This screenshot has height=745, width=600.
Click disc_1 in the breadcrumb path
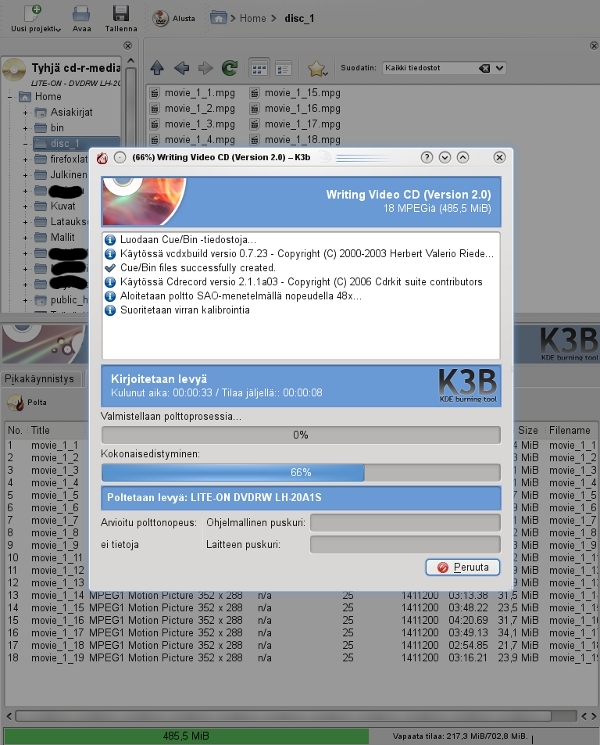coord(299,18)
